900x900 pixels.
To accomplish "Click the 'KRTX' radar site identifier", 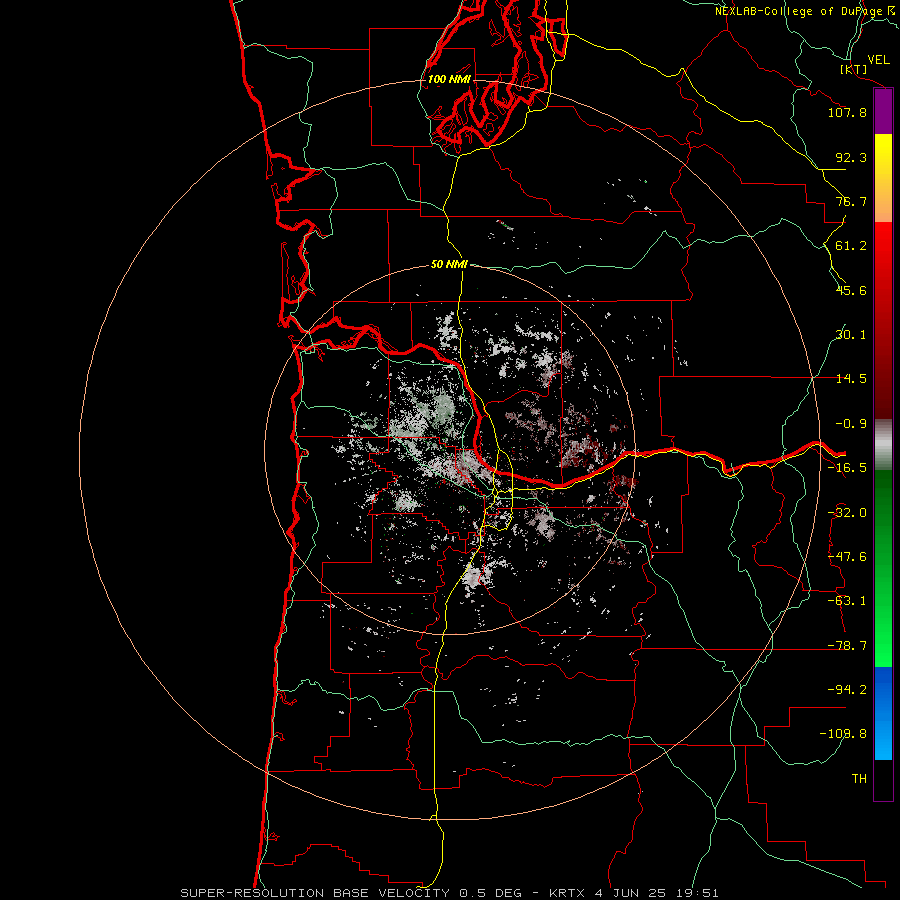I will click(x=567, y=893).
